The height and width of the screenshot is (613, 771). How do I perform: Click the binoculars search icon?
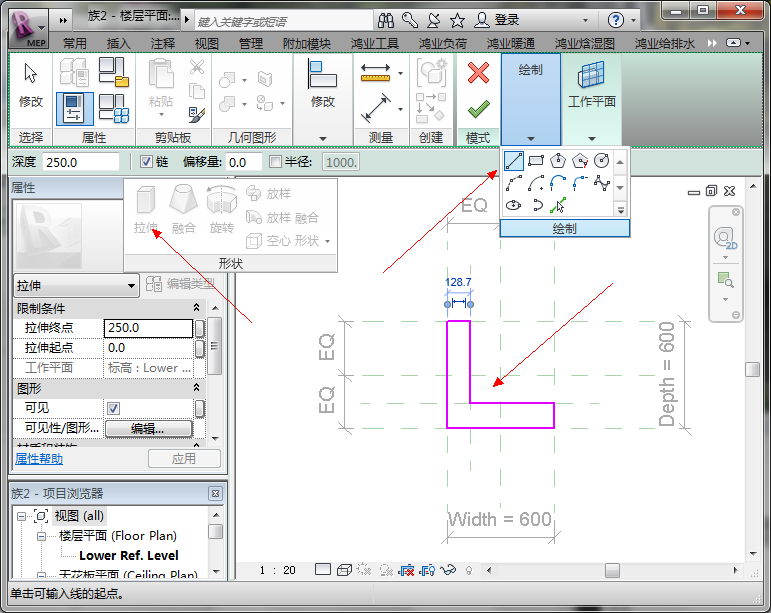tap(386, 20)
